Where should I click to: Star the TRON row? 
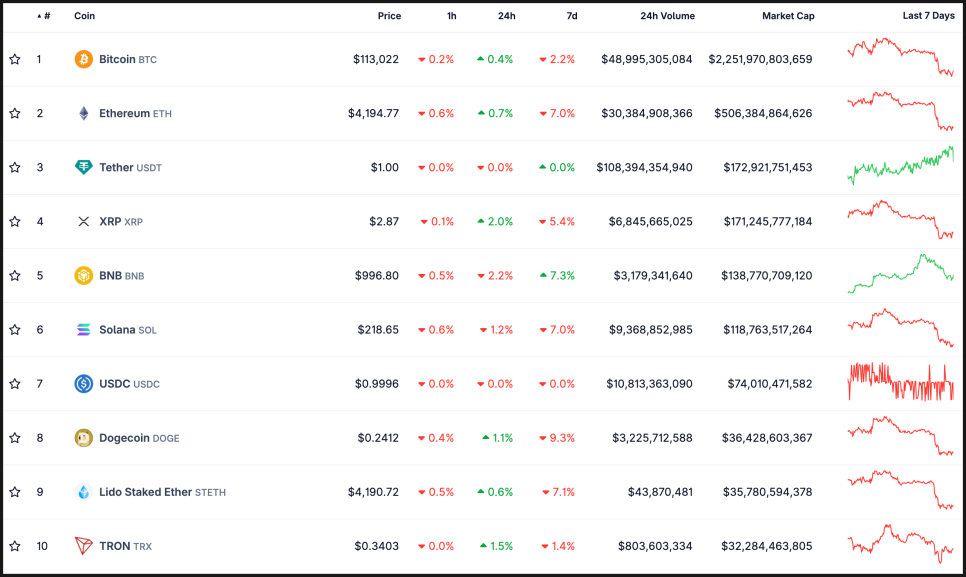click(15, 546)
